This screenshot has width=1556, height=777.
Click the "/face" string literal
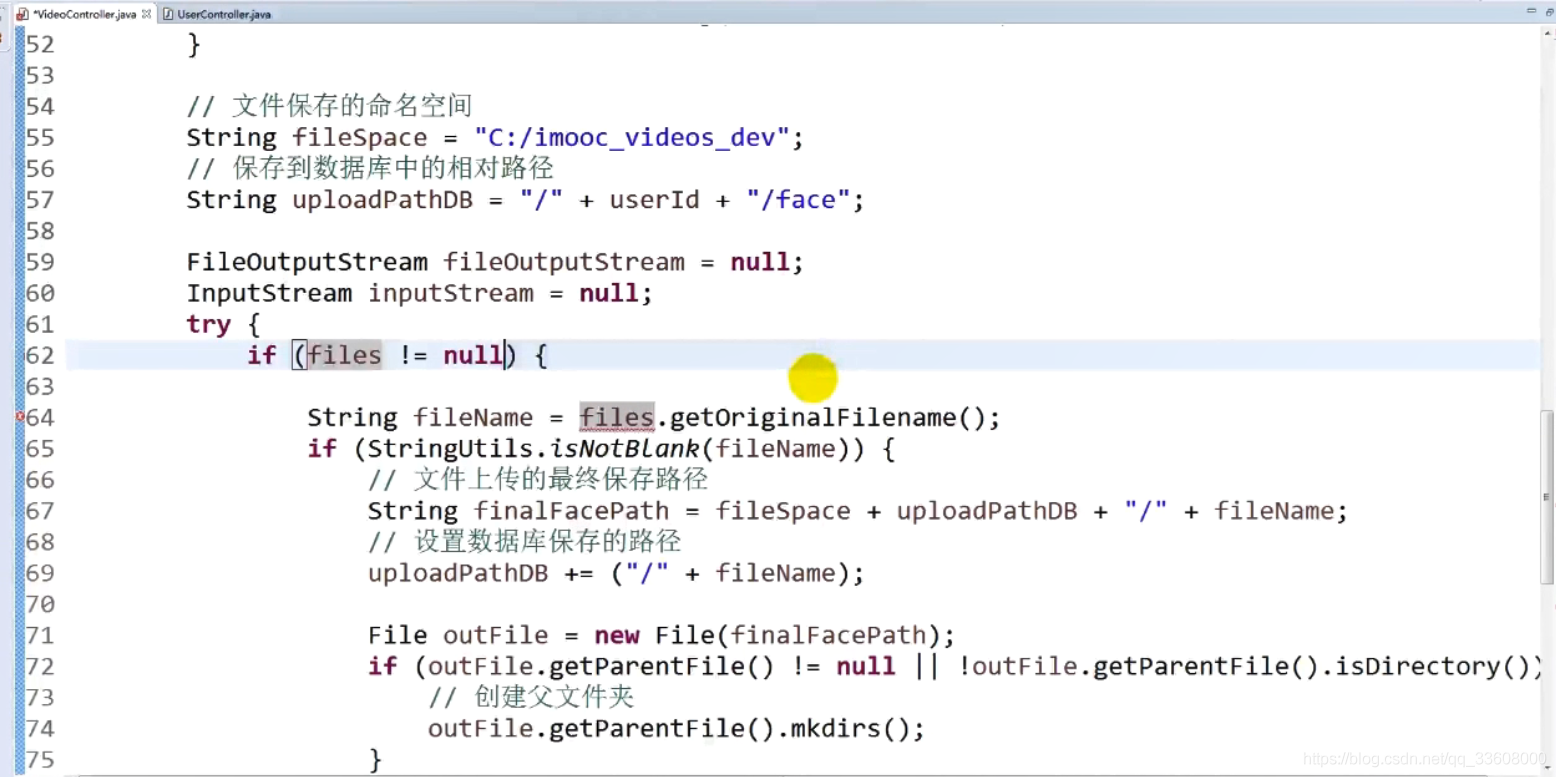pos(798,200)
